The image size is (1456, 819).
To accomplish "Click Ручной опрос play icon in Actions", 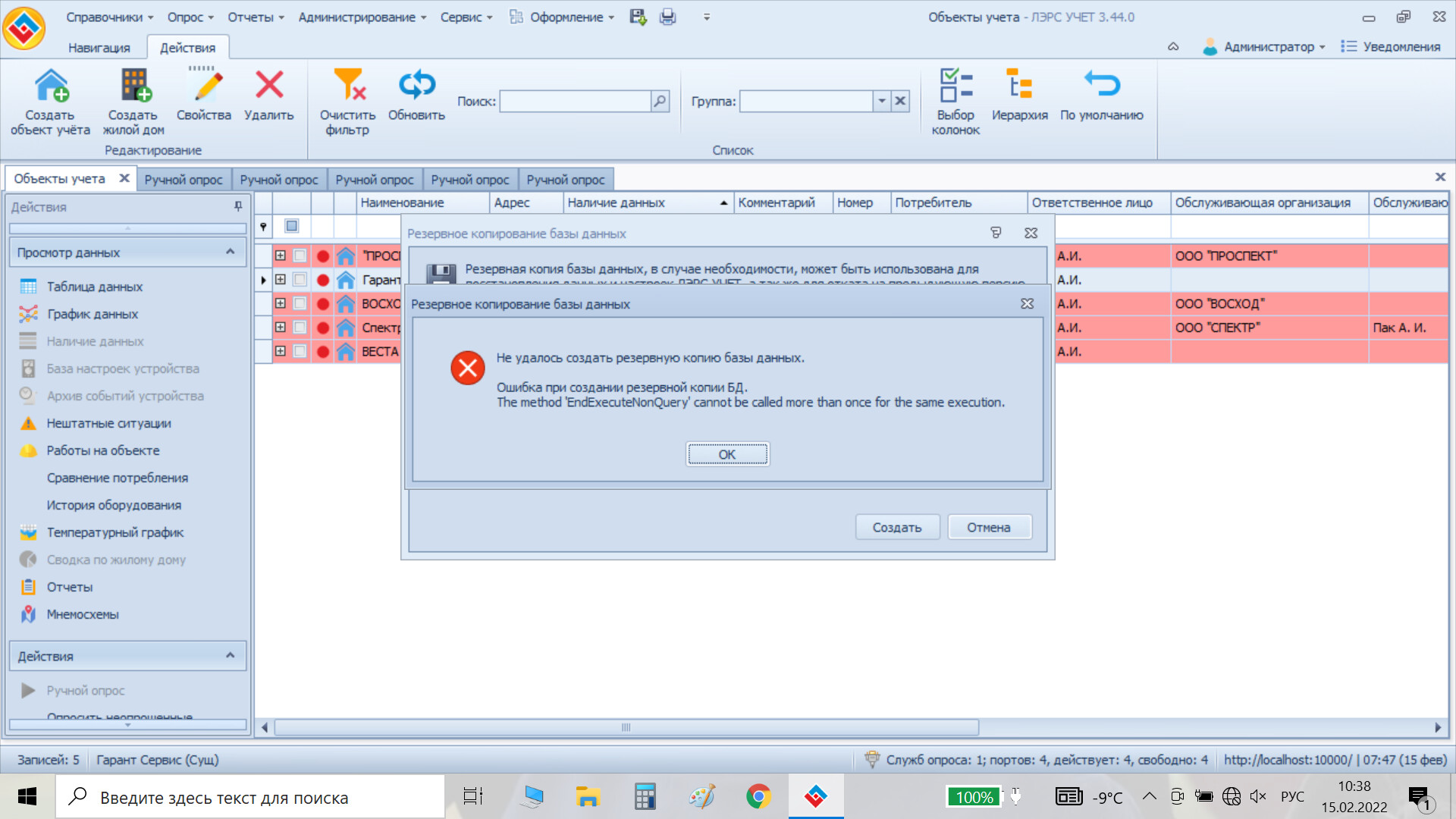I will pos(28,690).
